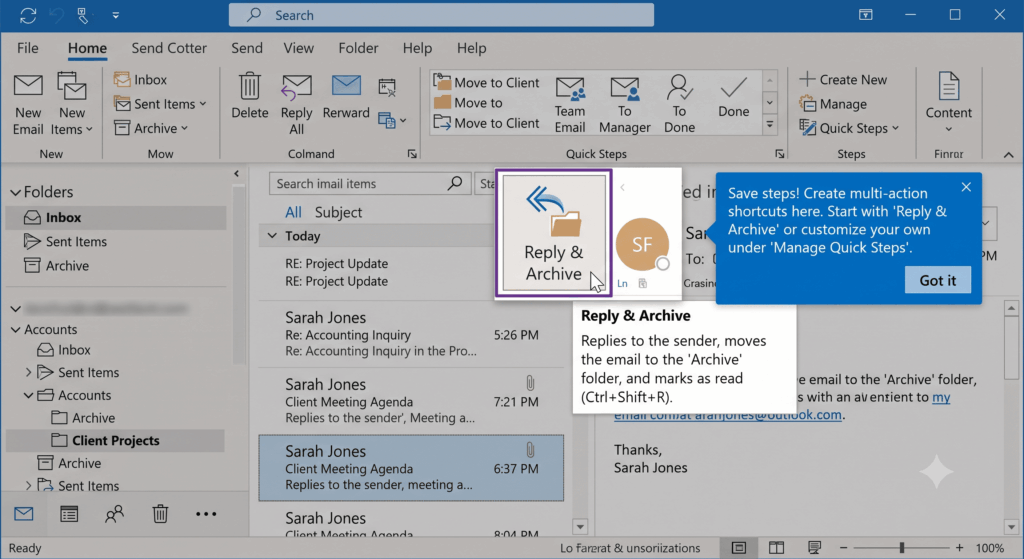Collapse the Today group header

272,236
